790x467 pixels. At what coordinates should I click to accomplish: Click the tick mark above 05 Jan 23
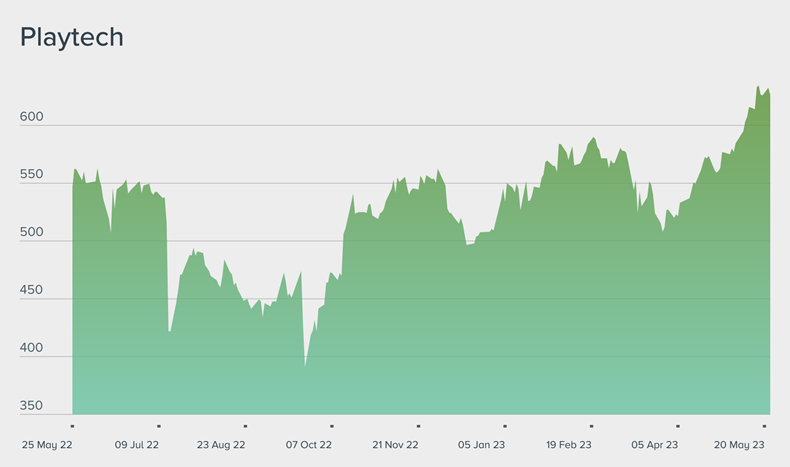505,426
